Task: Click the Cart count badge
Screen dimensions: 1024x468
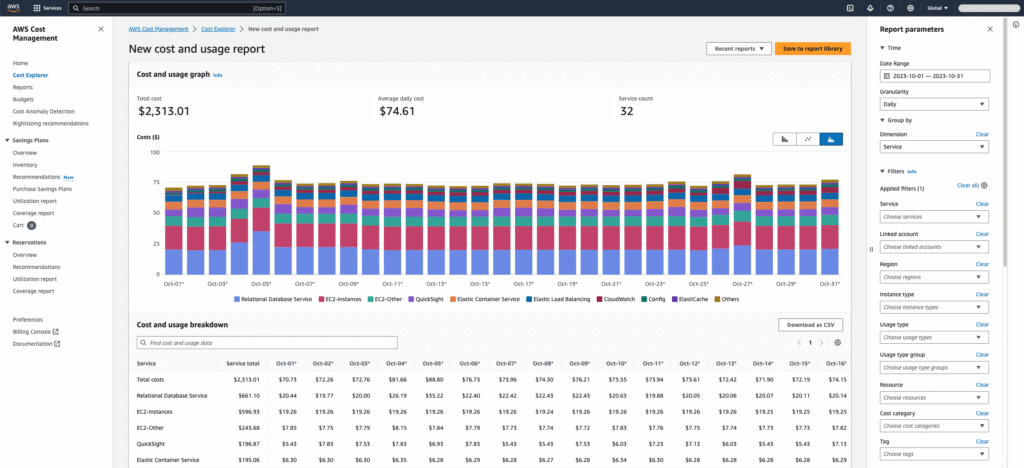Action: click(x=31, y=225)
